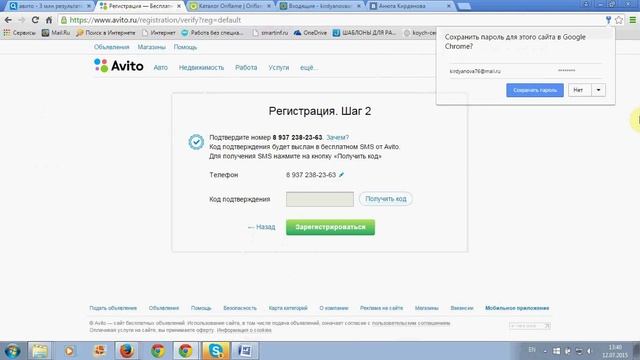Click the Получить код button
Screen dimensions: 640x360
(385, 199)
